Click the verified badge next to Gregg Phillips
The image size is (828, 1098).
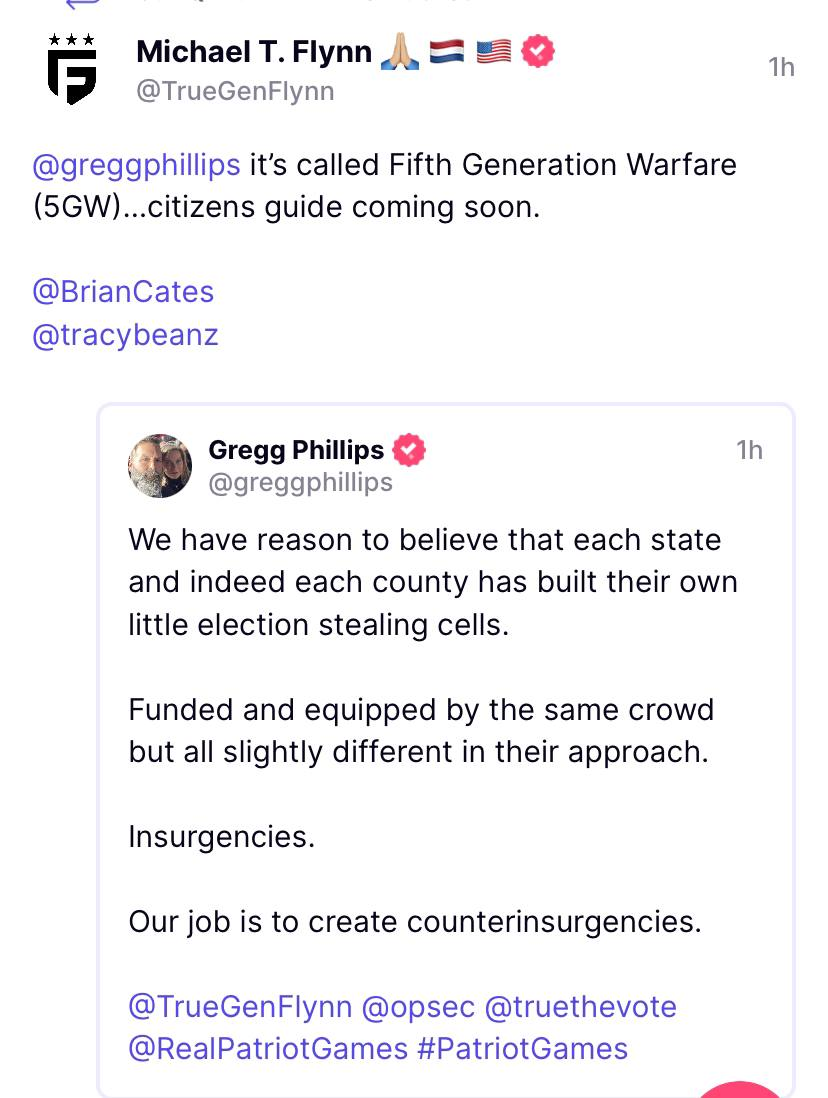click(x=409, y=450)
